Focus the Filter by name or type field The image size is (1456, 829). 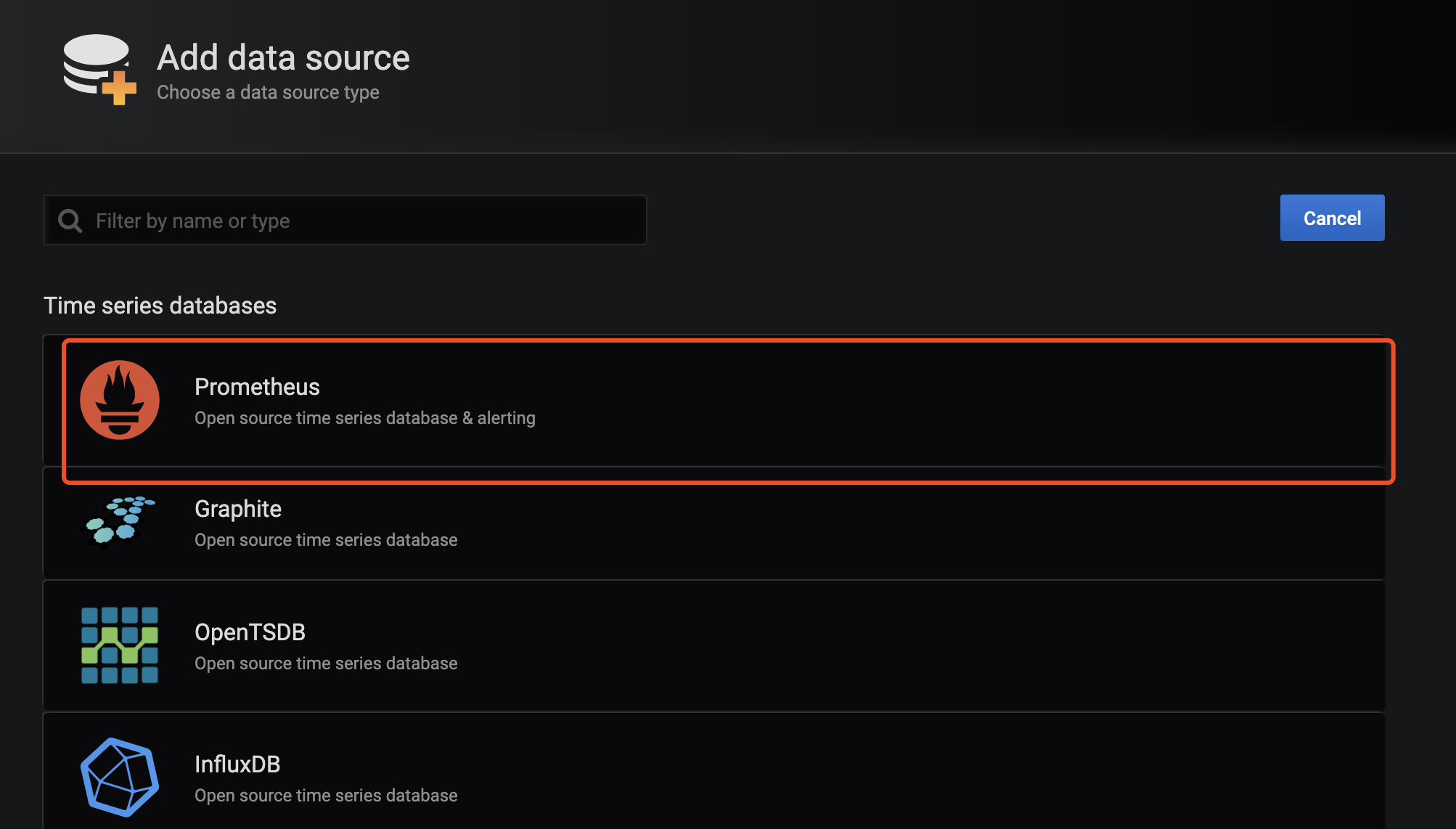(x=345, y=220)
